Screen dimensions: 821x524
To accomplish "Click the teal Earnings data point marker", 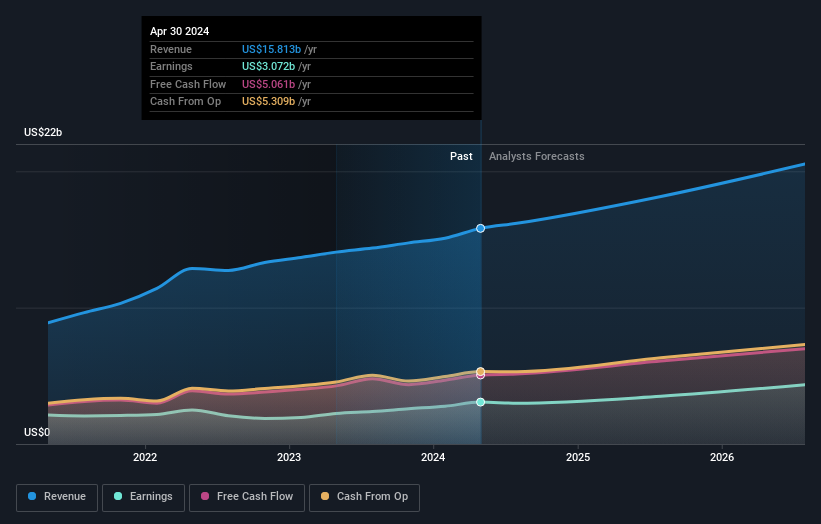I will pos(480,402).
